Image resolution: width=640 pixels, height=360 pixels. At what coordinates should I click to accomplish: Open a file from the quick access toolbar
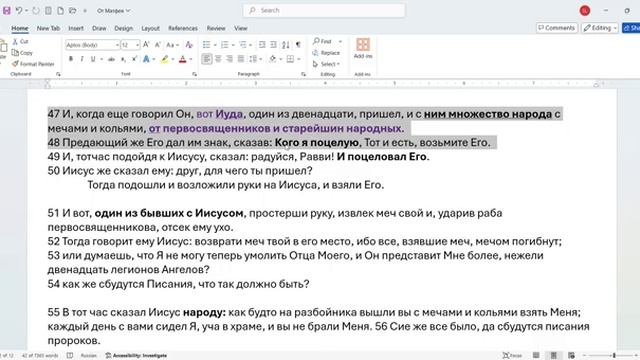(x=73, y=11)
